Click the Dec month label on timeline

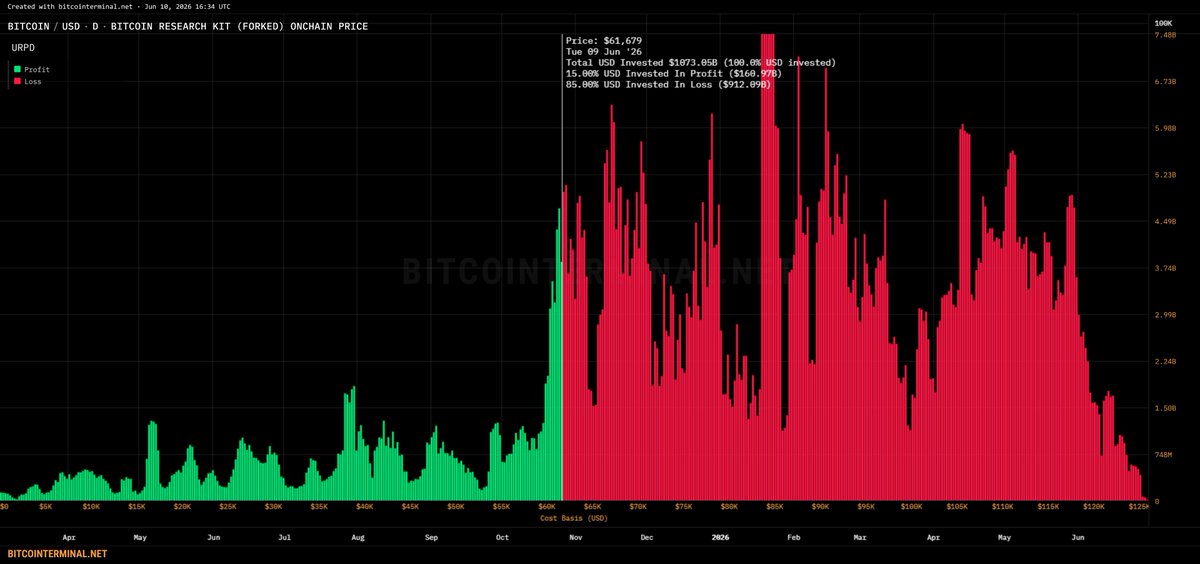click(647, 537)
